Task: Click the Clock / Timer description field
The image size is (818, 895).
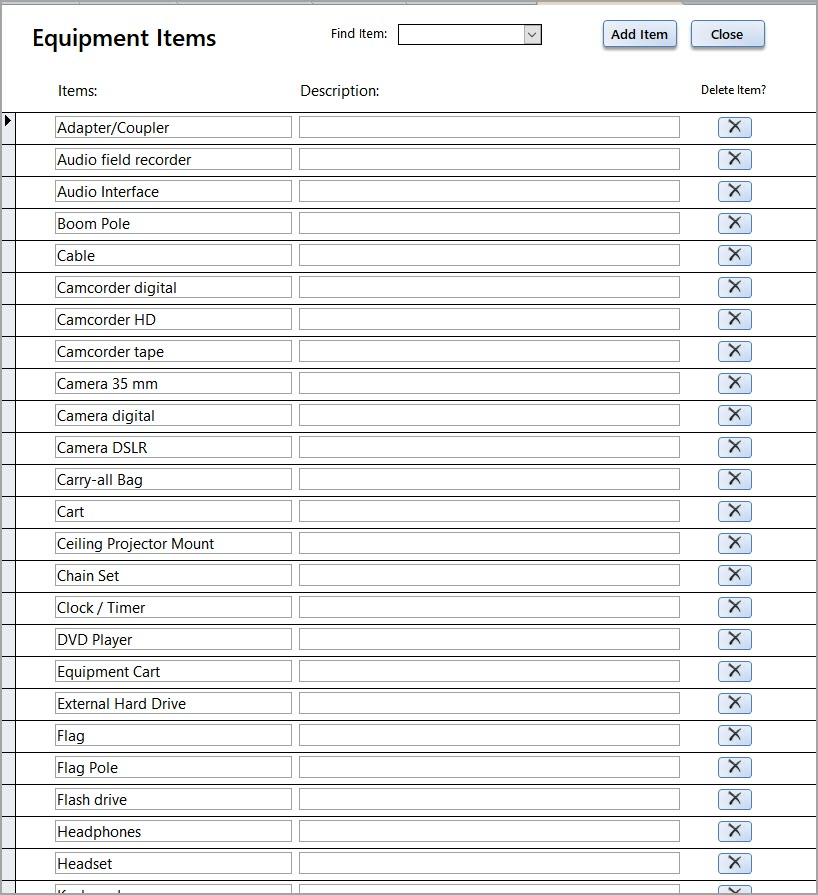Action: coord(489,607)
